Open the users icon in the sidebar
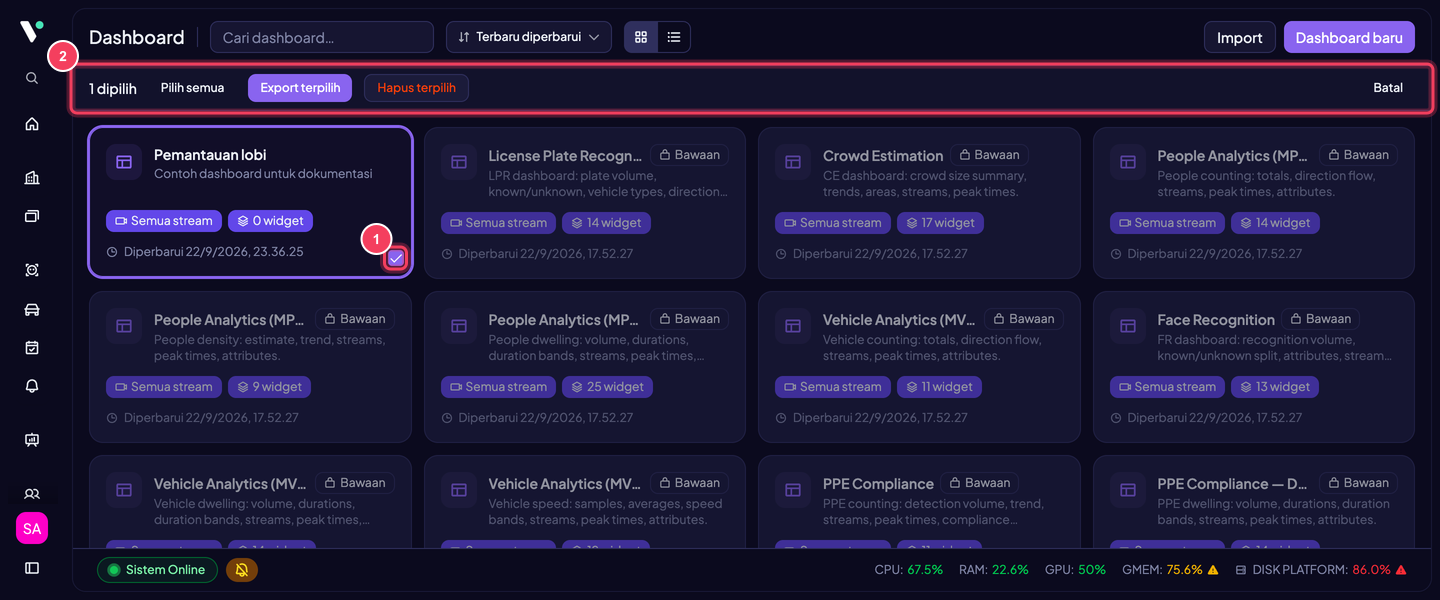Image resolution: width=1440 pixels, height=600 pixels. click(x=32, y=494)
